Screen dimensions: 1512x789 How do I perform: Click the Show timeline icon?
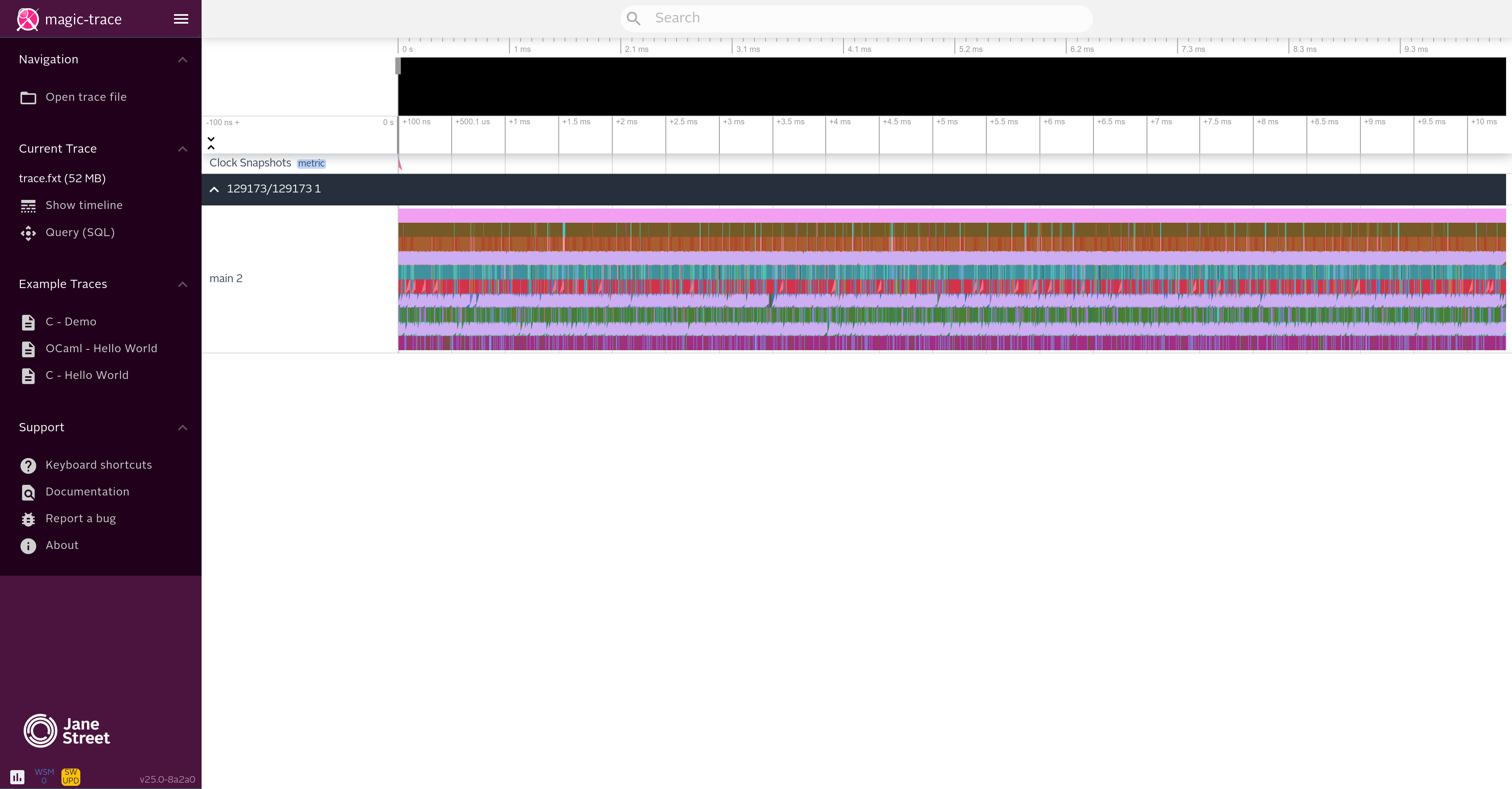[28, 206]
